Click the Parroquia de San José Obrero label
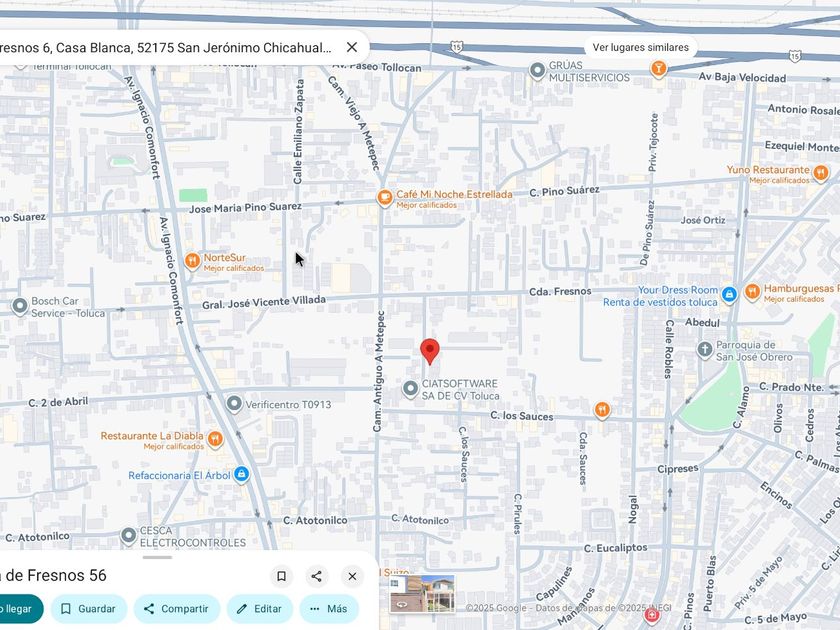 click(754, 351)
